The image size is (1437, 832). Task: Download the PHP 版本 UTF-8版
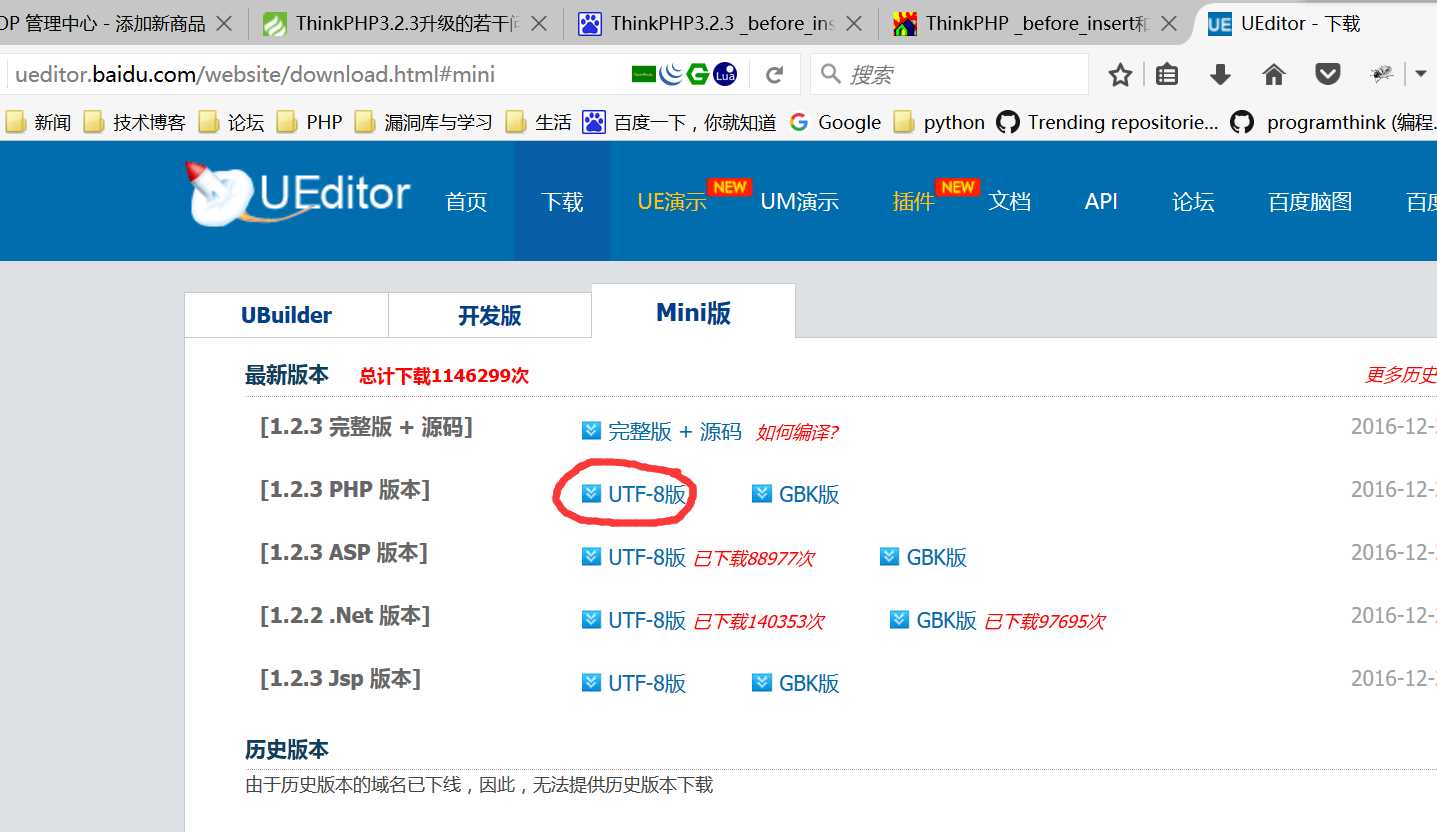(634, 494)
